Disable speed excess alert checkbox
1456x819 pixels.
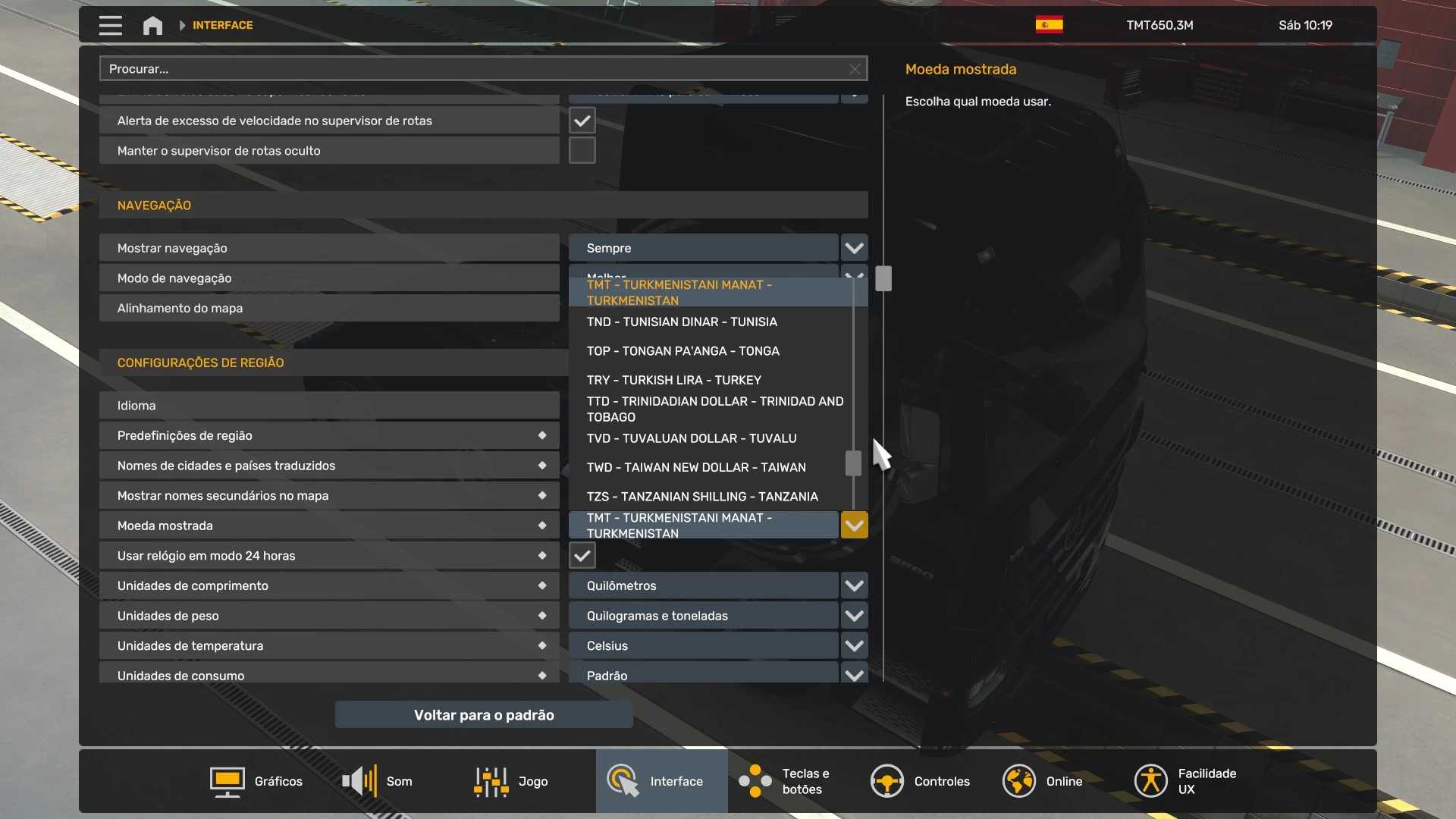tap(582, 121)
